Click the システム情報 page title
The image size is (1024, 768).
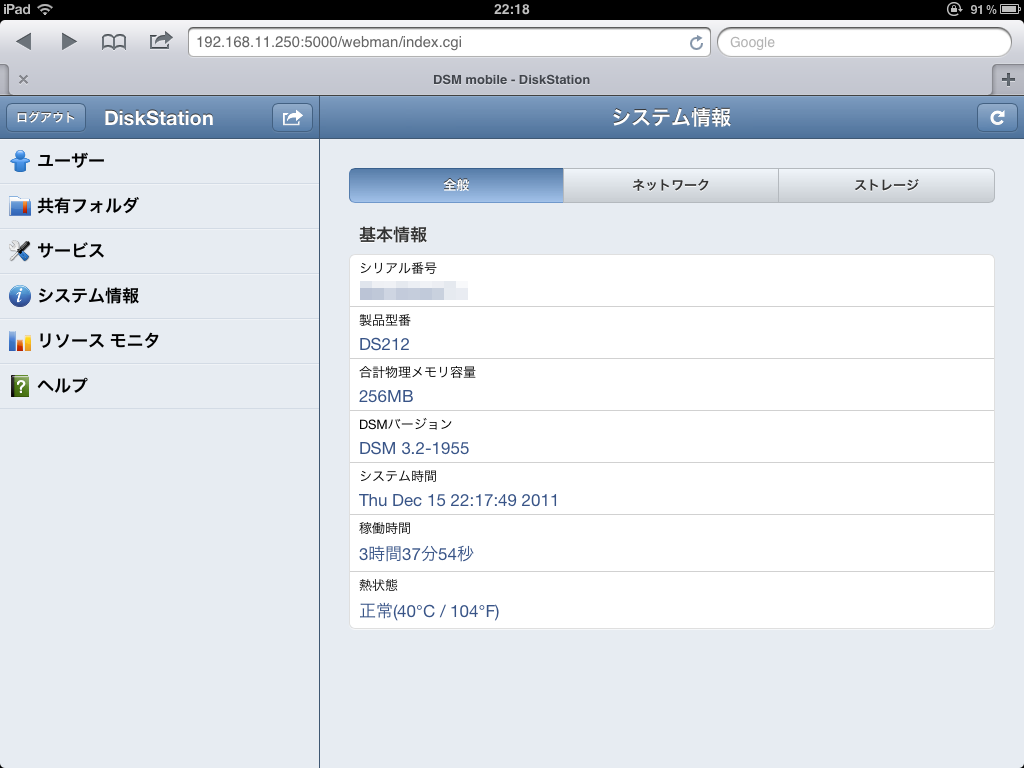pos(671,118)
